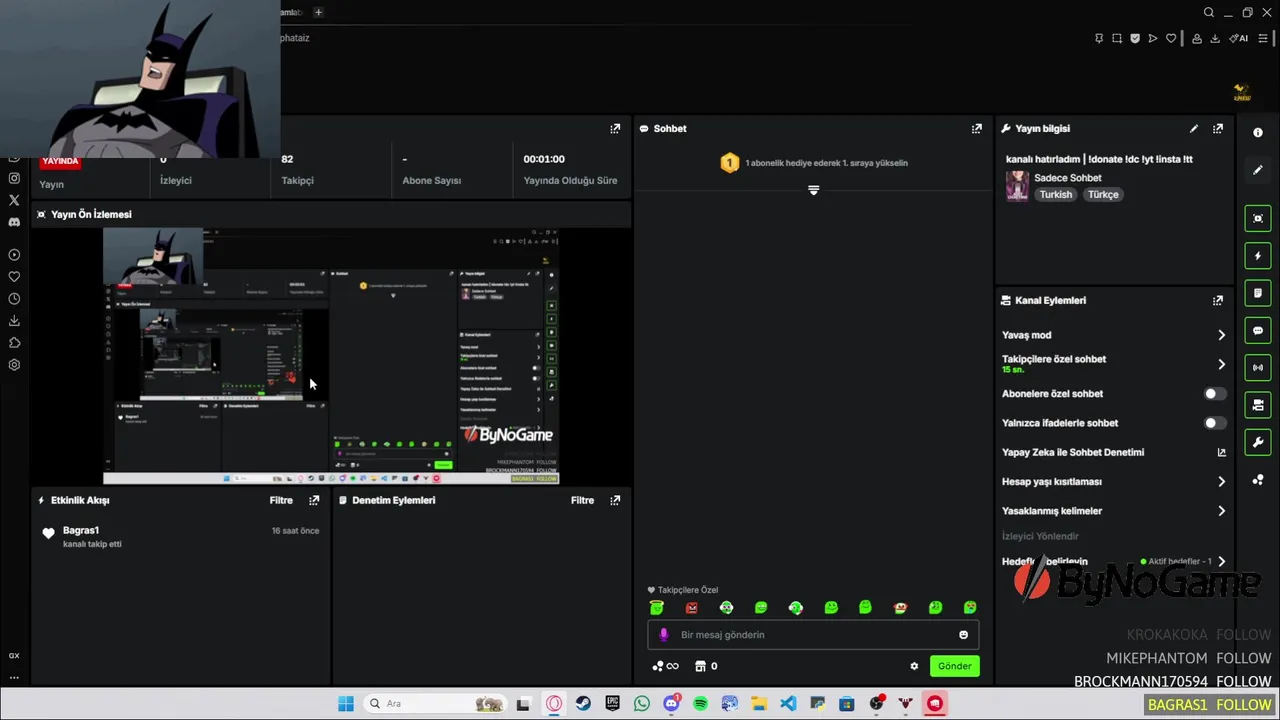Pop out the Etkinlik Akışı panel
This screenshot has height=720, width=1280.
314,500
